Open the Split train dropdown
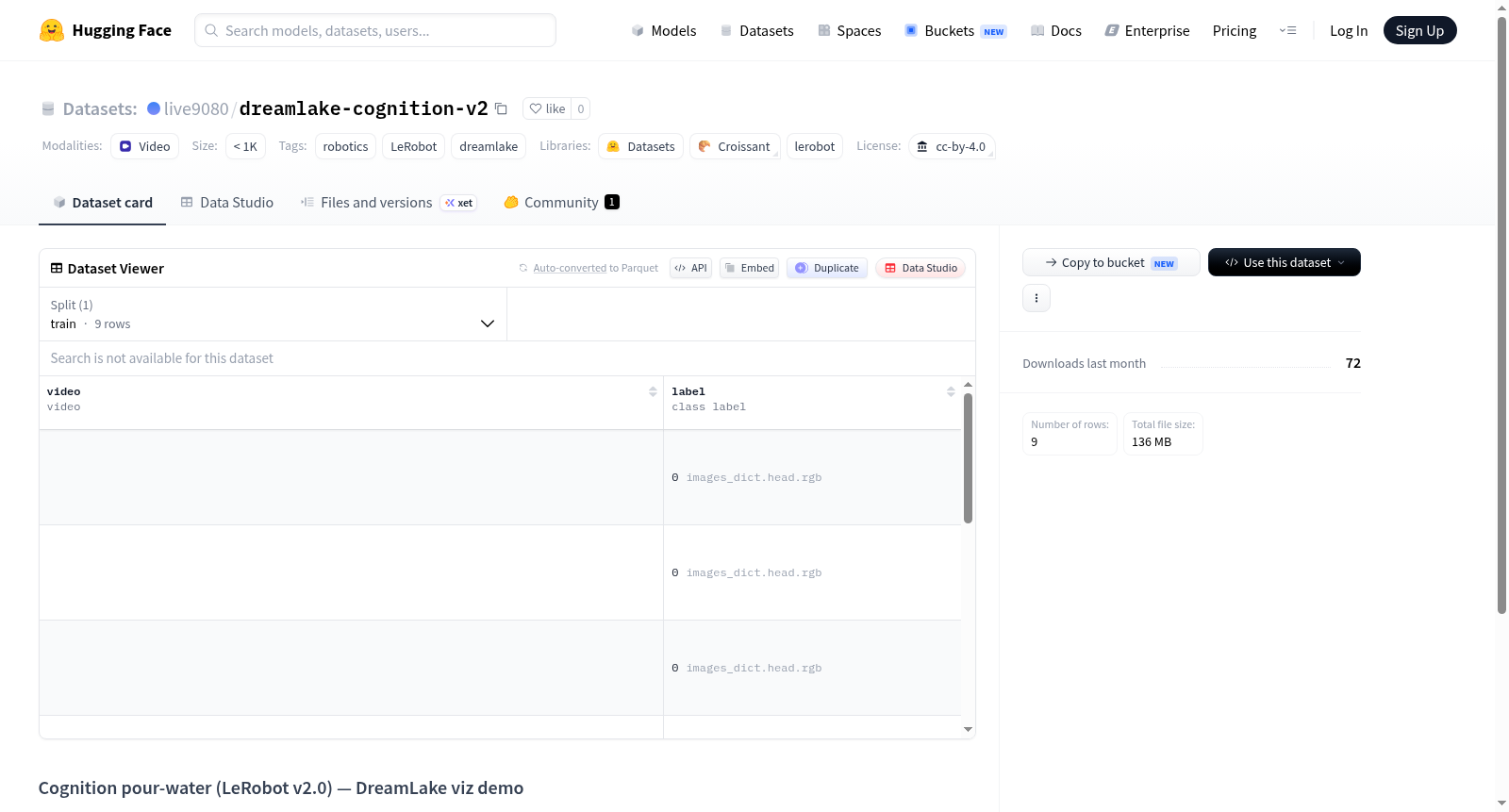The image size is (1509, 812). tap(273, 314)
